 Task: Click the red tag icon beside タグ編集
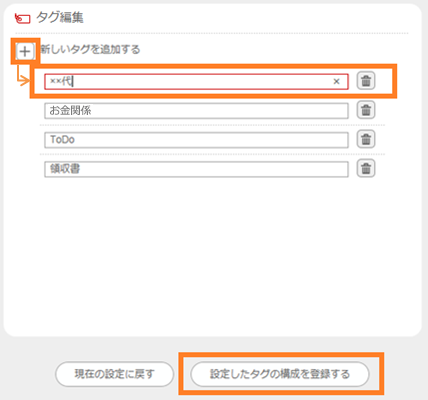[23, 19]
